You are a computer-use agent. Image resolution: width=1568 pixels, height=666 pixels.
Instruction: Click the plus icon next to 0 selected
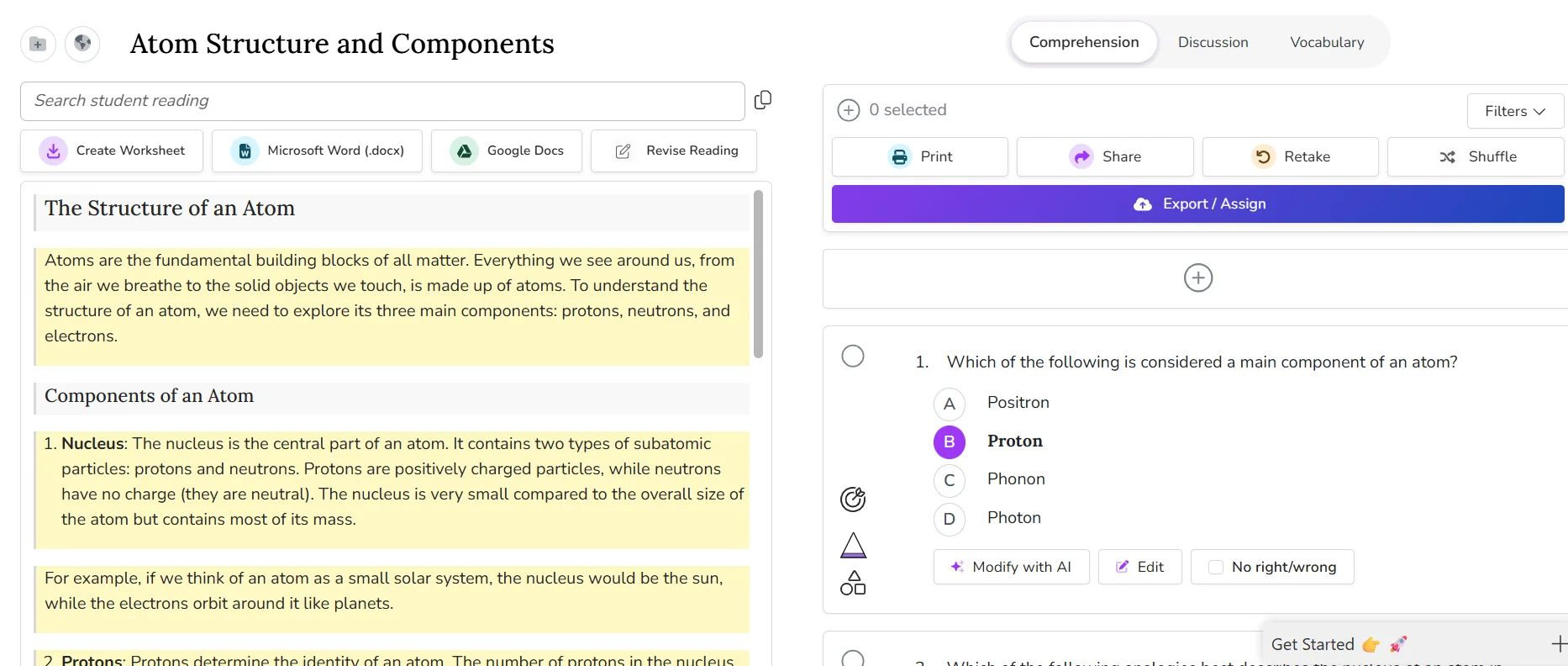849,110
